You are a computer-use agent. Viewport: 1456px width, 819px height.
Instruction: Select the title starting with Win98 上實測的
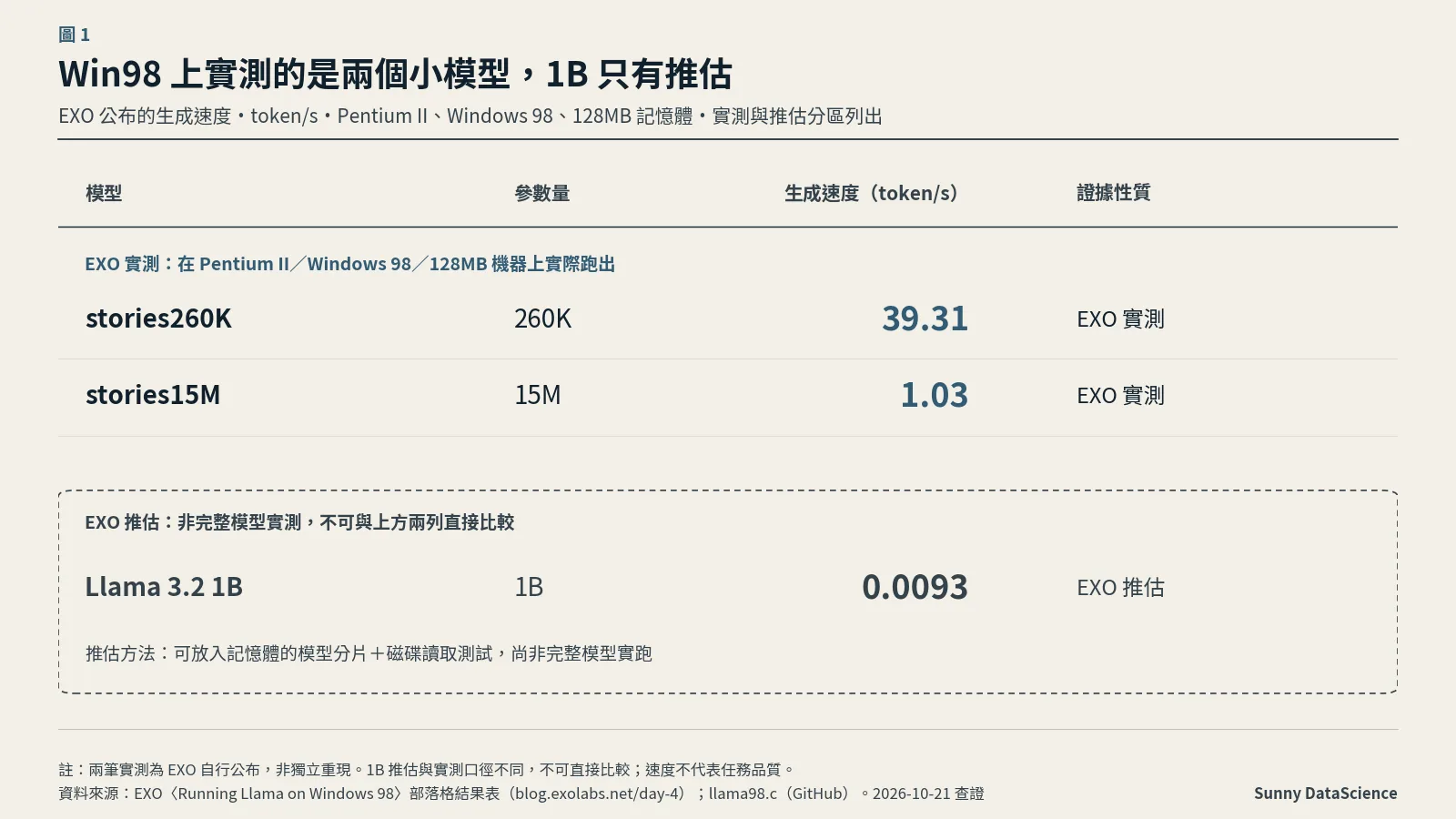[395, 74]
